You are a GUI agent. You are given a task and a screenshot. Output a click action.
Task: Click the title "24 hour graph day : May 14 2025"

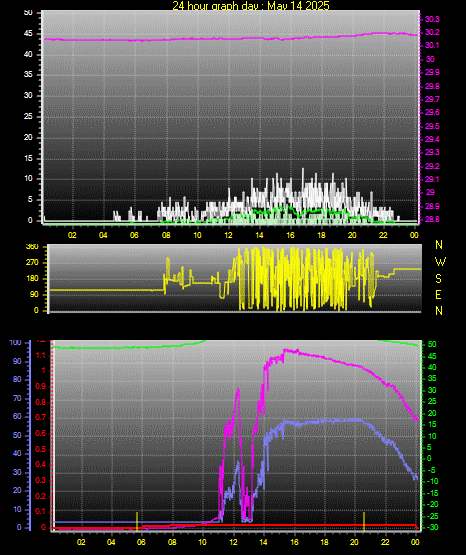pyautogui.click(x=251, y=5)
